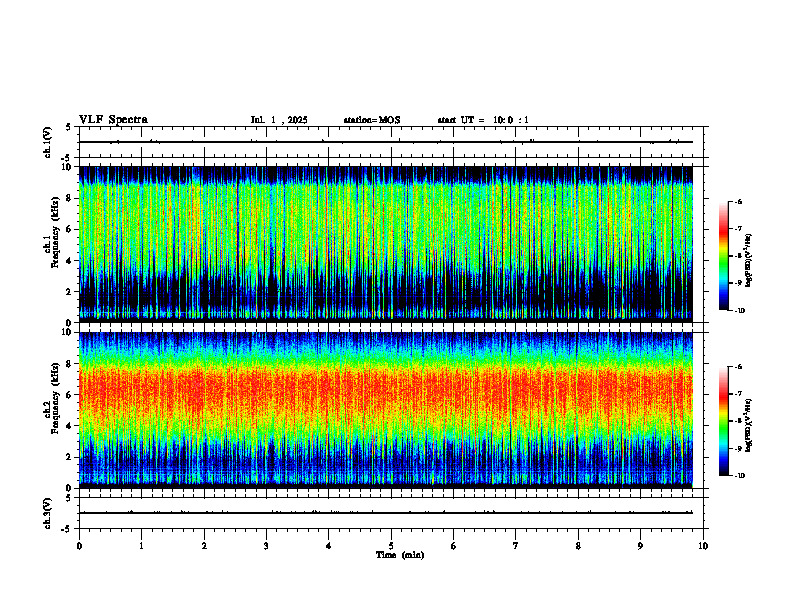Click time axis tick label "8"

point(578,546)
